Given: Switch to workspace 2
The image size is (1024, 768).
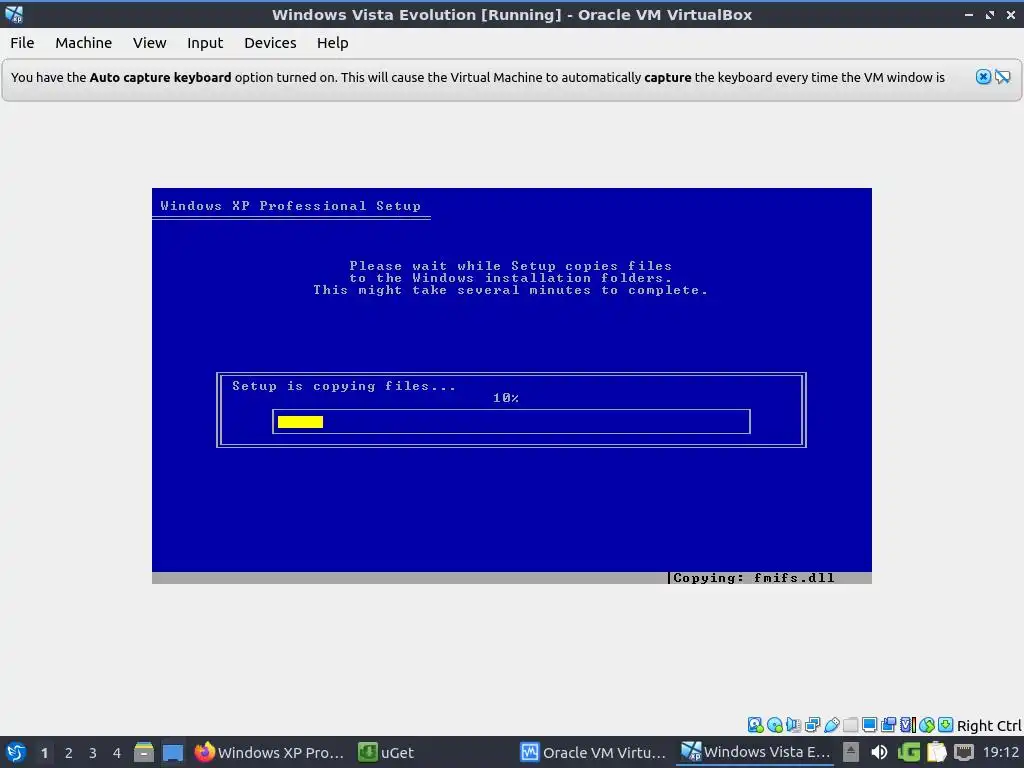Looking at the screenshot, I should point(69,753).
